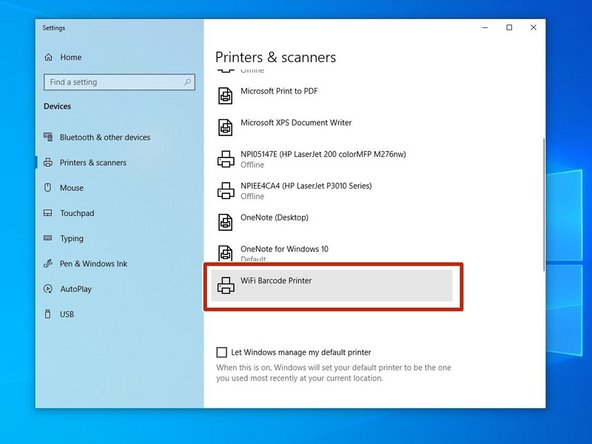The width and height of the screenshot is (592, 444).
Task: Select the WiFi Barcode Printer entry
Action: pyautogui.click(x=331, y=285)
